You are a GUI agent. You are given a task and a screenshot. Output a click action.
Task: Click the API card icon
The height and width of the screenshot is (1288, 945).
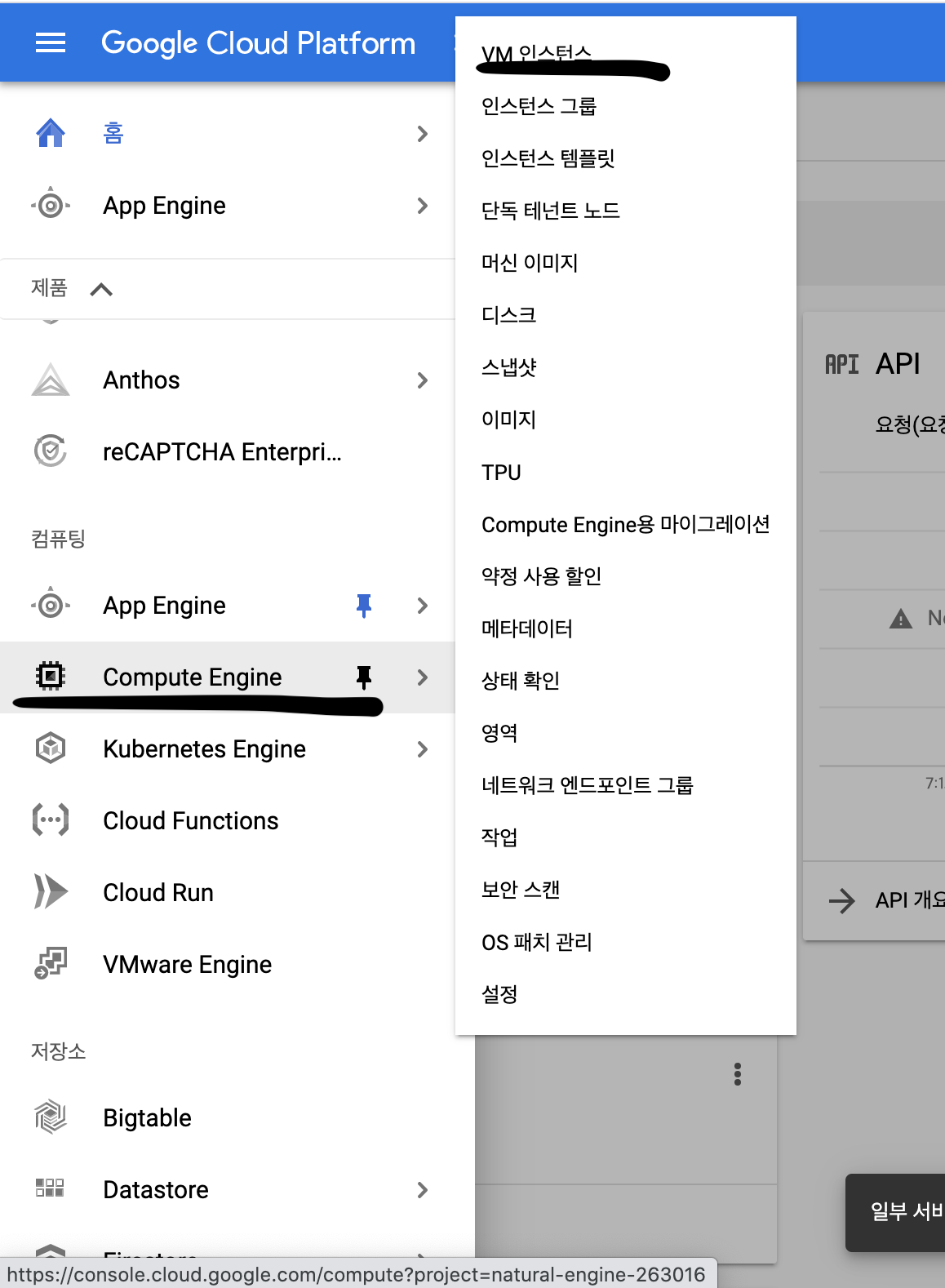(842, 364)
